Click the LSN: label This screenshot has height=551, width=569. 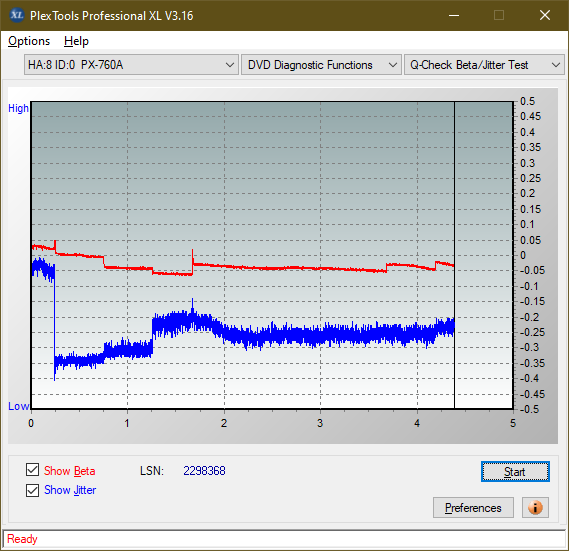click(152, 471)
